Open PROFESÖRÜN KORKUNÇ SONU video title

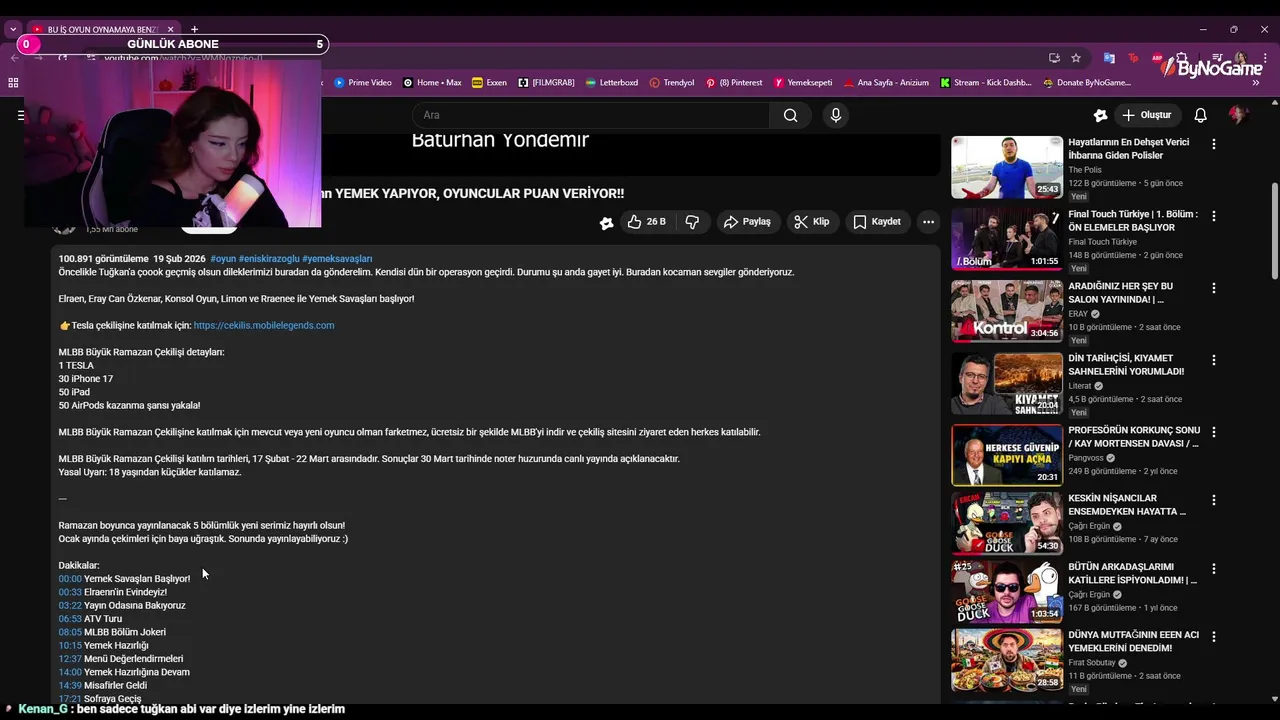pos(1134,437)
